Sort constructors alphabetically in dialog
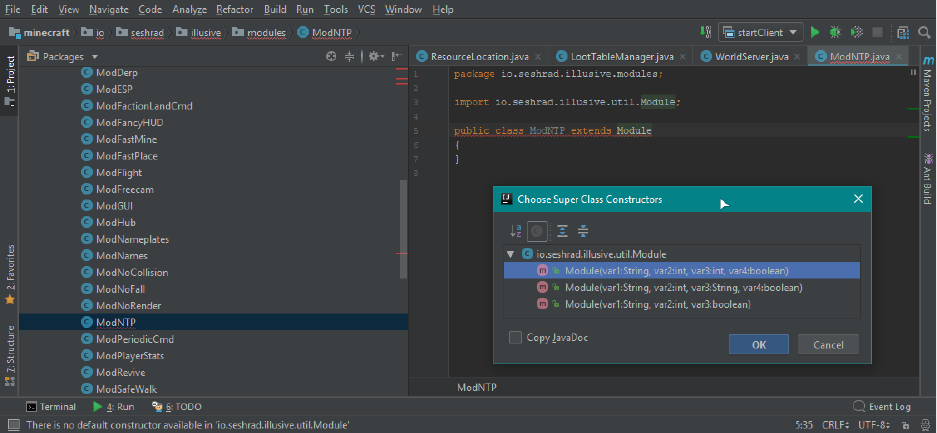This screenshot has height=433, width=937. coord(516,230)
